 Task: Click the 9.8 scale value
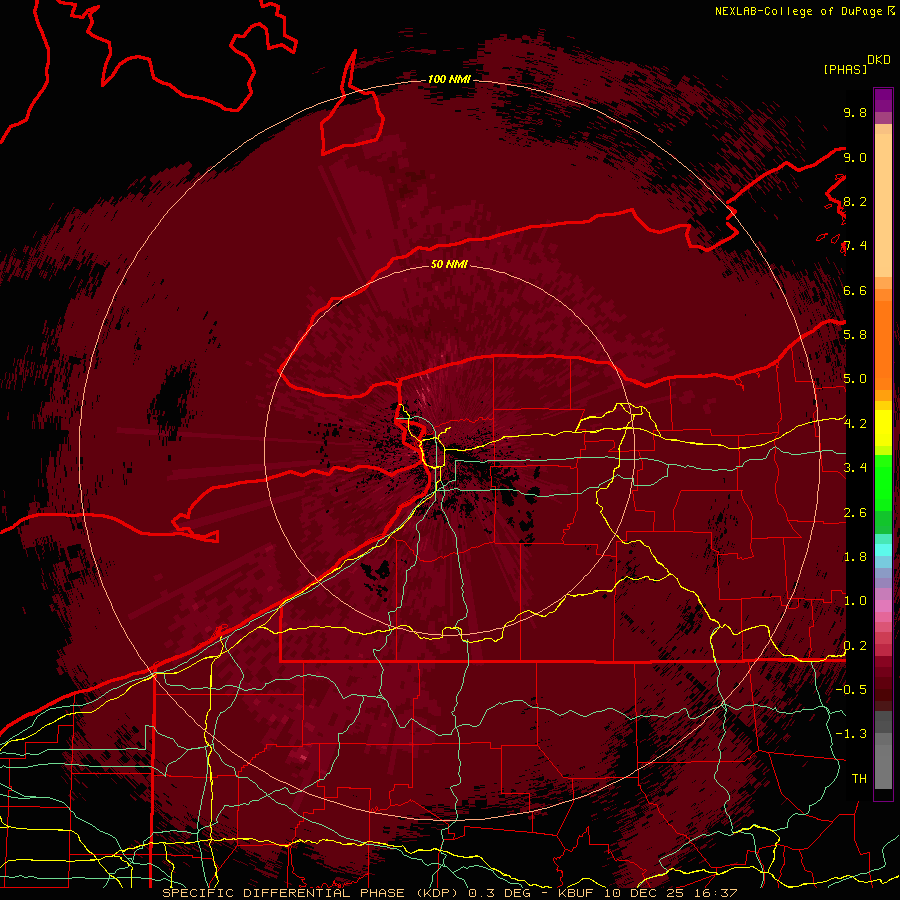[x=855, y=112]
